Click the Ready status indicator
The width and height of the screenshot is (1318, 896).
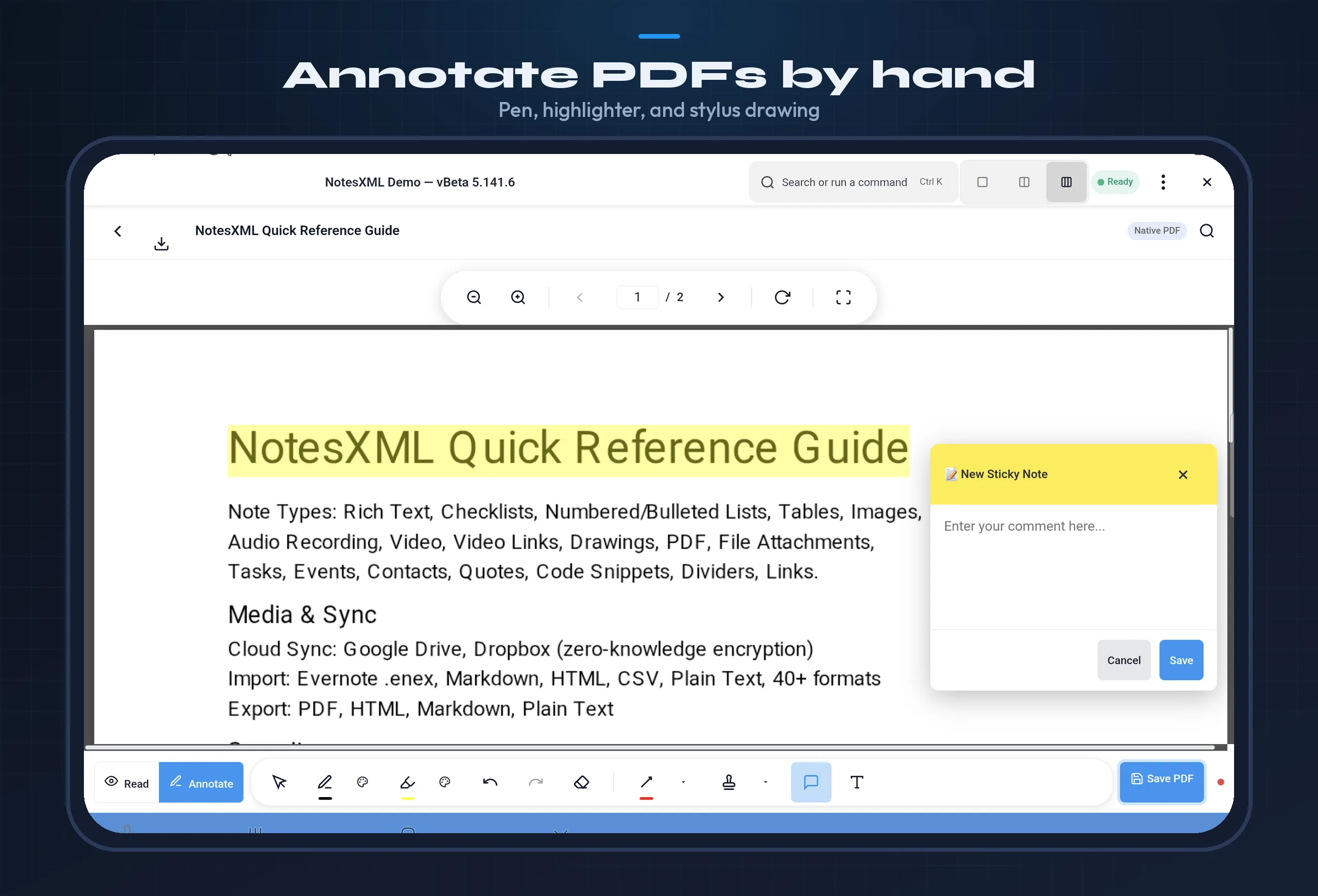pos(1115,182)
